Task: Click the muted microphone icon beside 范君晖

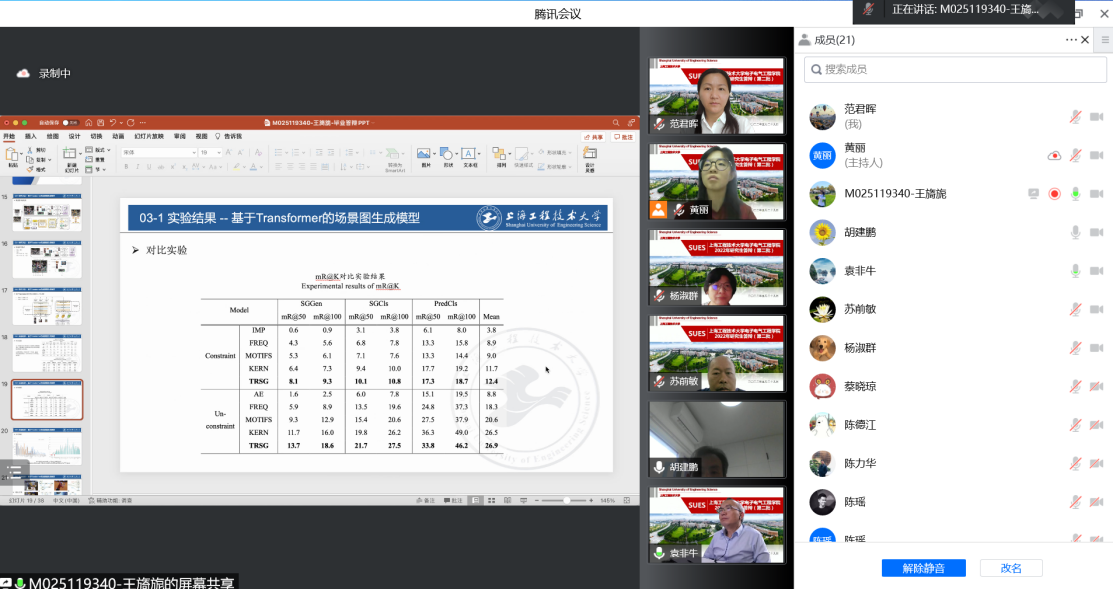Action: (1075, 117)
